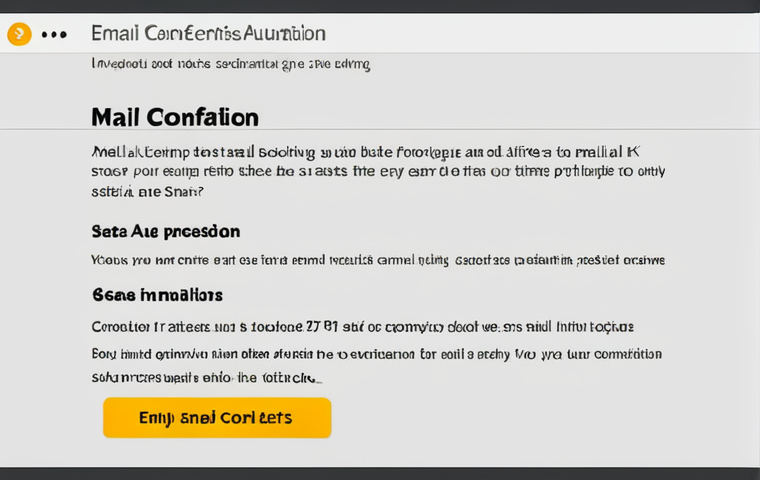Click first line of the Mail Confation paragraph
Image resolution: width=760 pixels, height=480 pixels.
click(366, 152)
